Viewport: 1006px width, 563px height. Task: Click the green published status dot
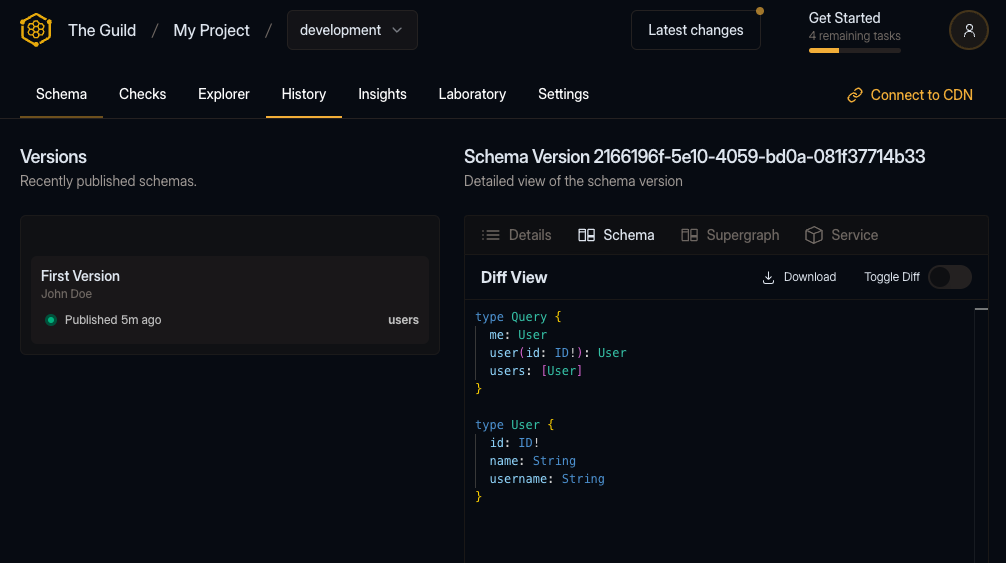[x=51, y=320]
